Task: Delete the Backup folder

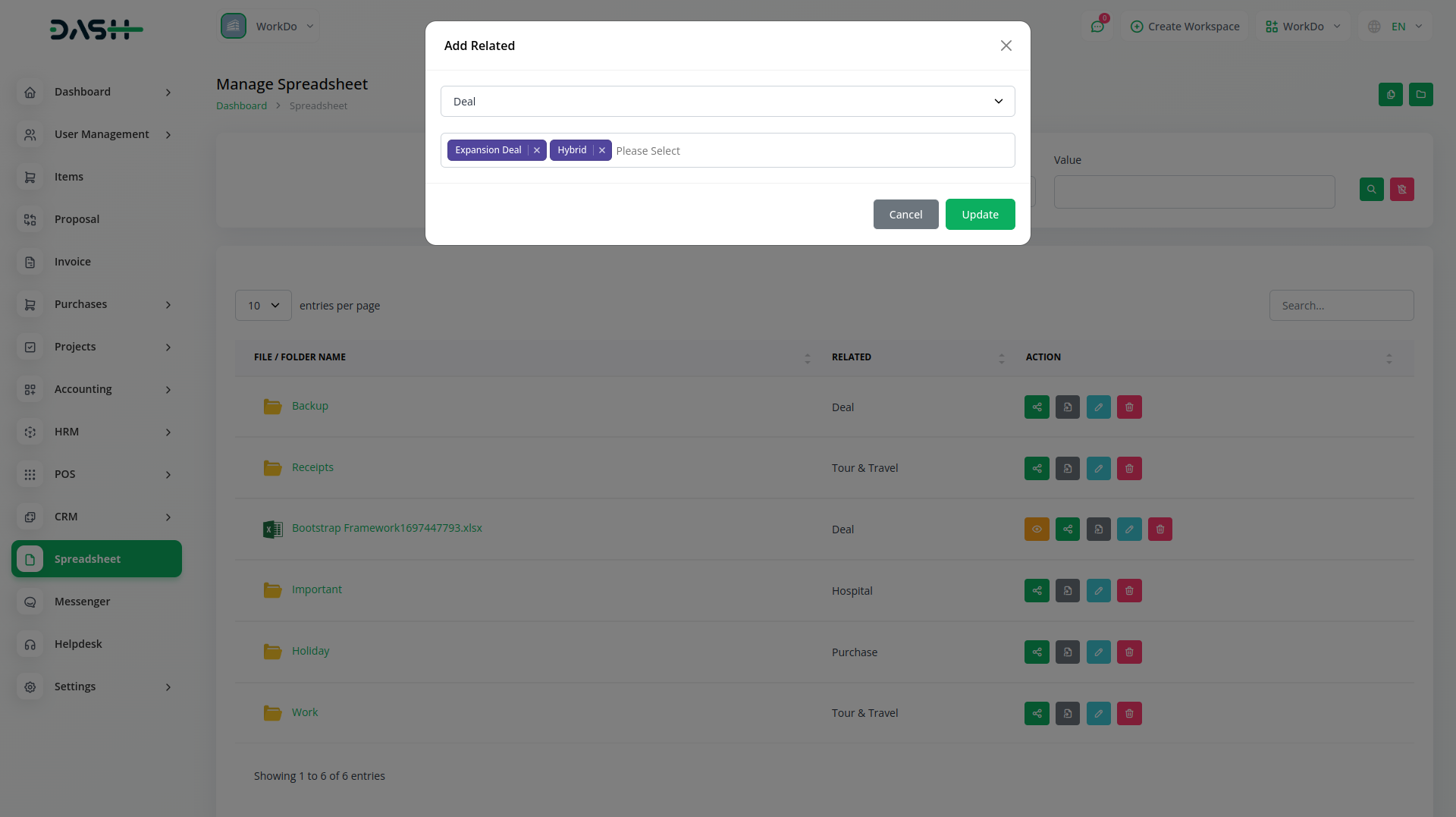Action: click(1129, 407)
